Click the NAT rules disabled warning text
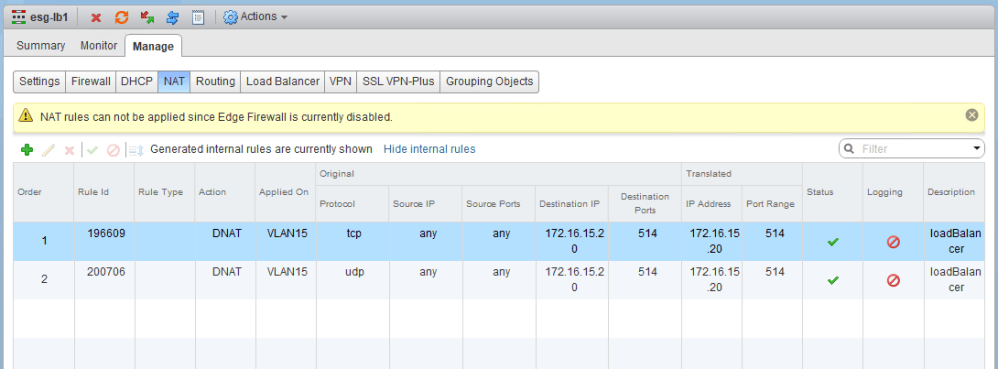The width and height of the screenshot is (998, 369). 216,117
